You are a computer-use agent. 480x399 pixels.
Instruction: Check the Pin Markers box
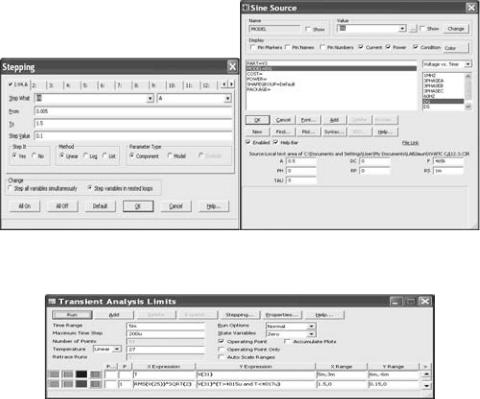[x=252, y=47]
